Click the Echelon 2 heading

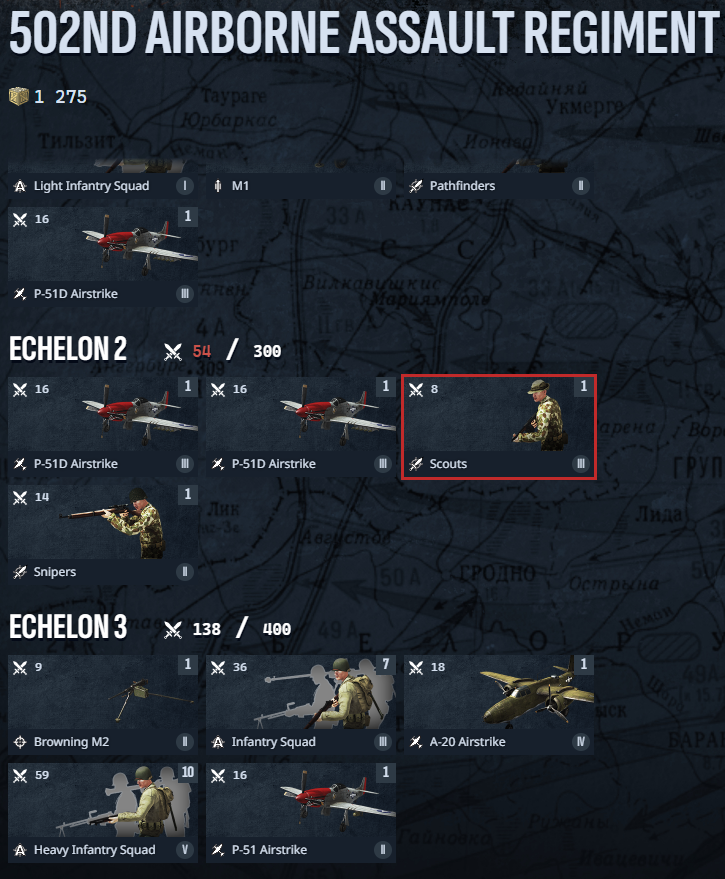[68, 349]
